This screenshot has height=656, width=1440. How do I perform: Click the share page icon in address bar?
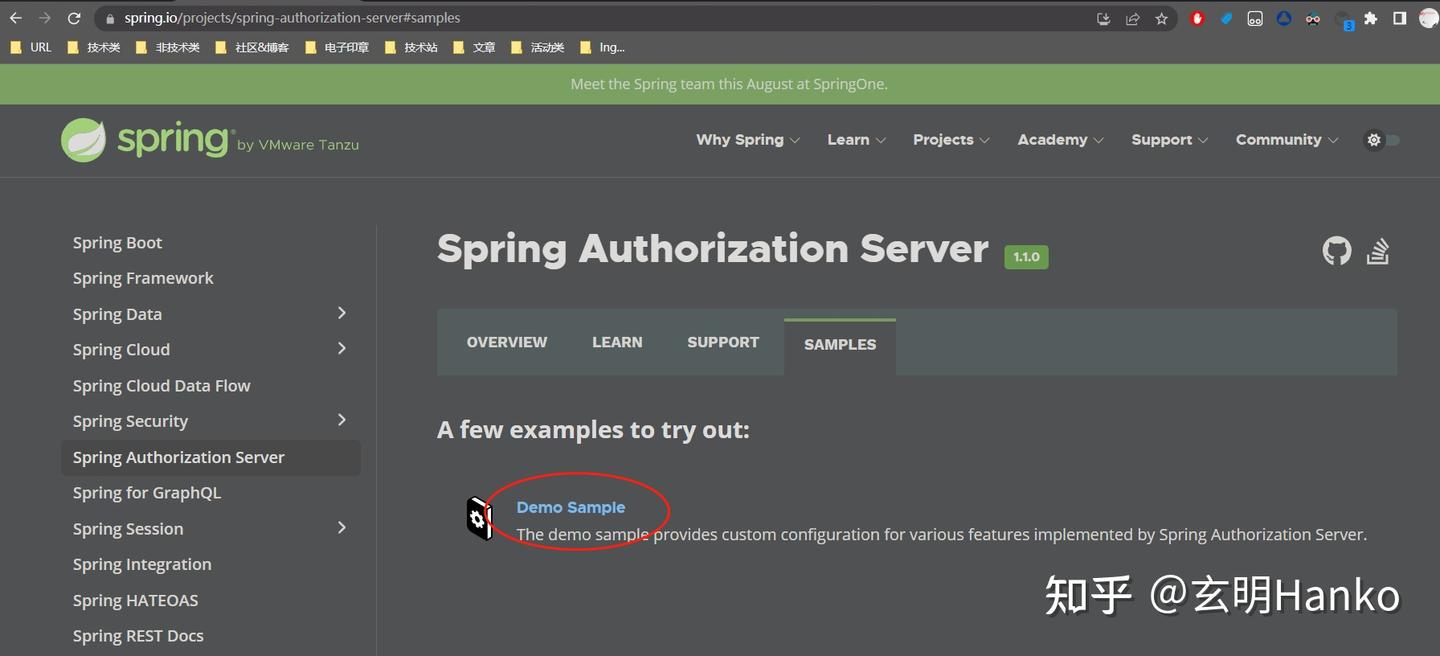click(x=1132, y=18)
